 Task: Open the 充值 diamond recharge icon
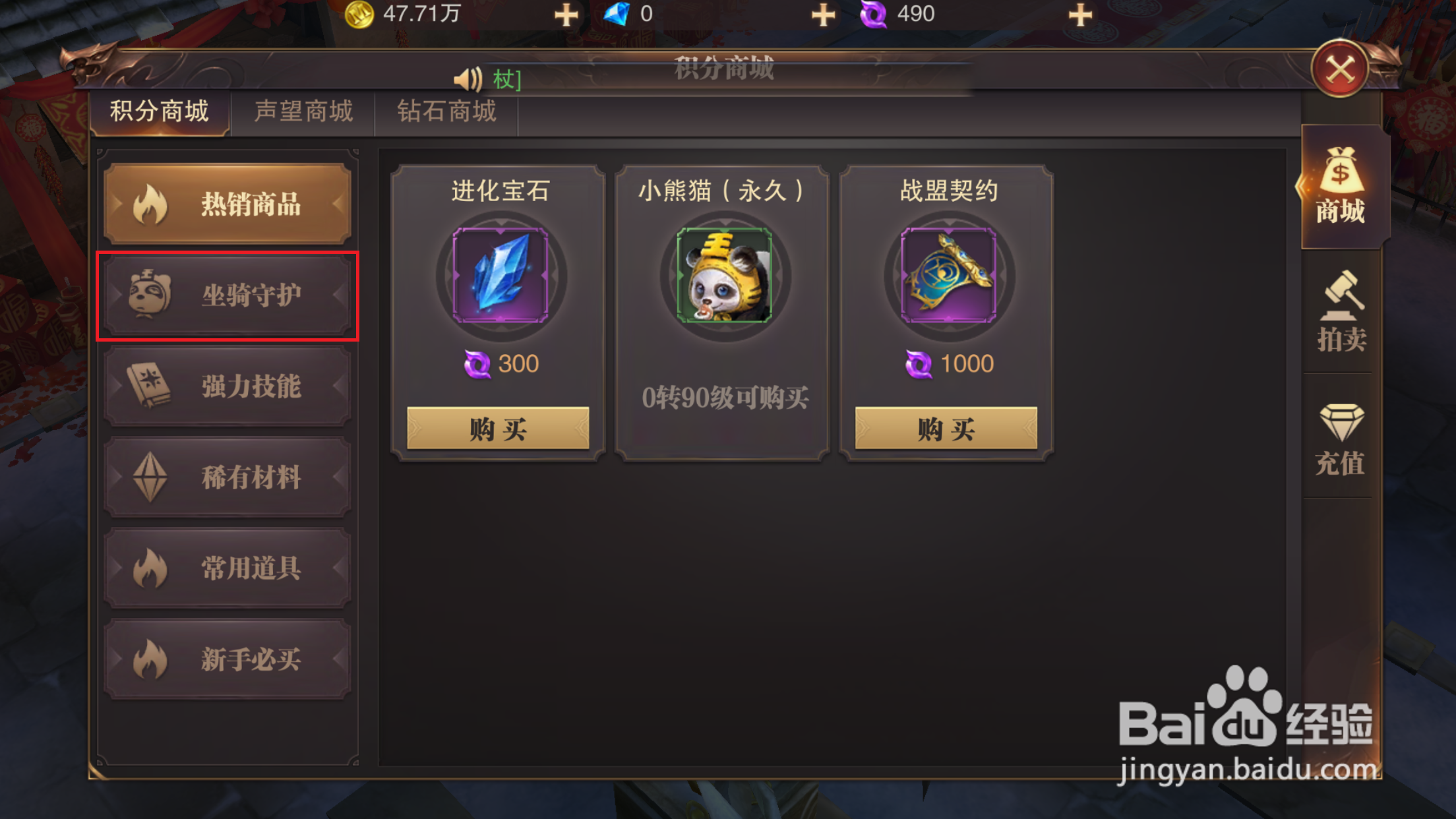click(1341, 438)
